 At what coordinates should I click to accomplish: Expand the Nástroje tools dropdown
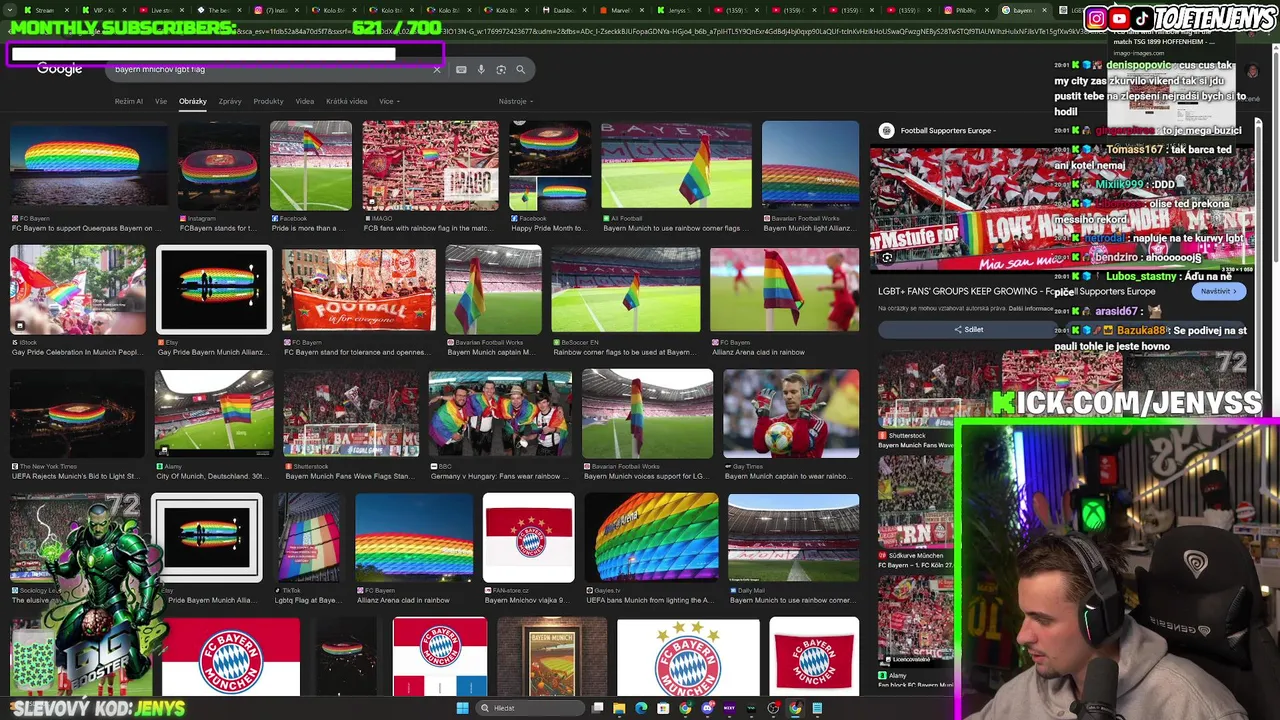point(516,101)
